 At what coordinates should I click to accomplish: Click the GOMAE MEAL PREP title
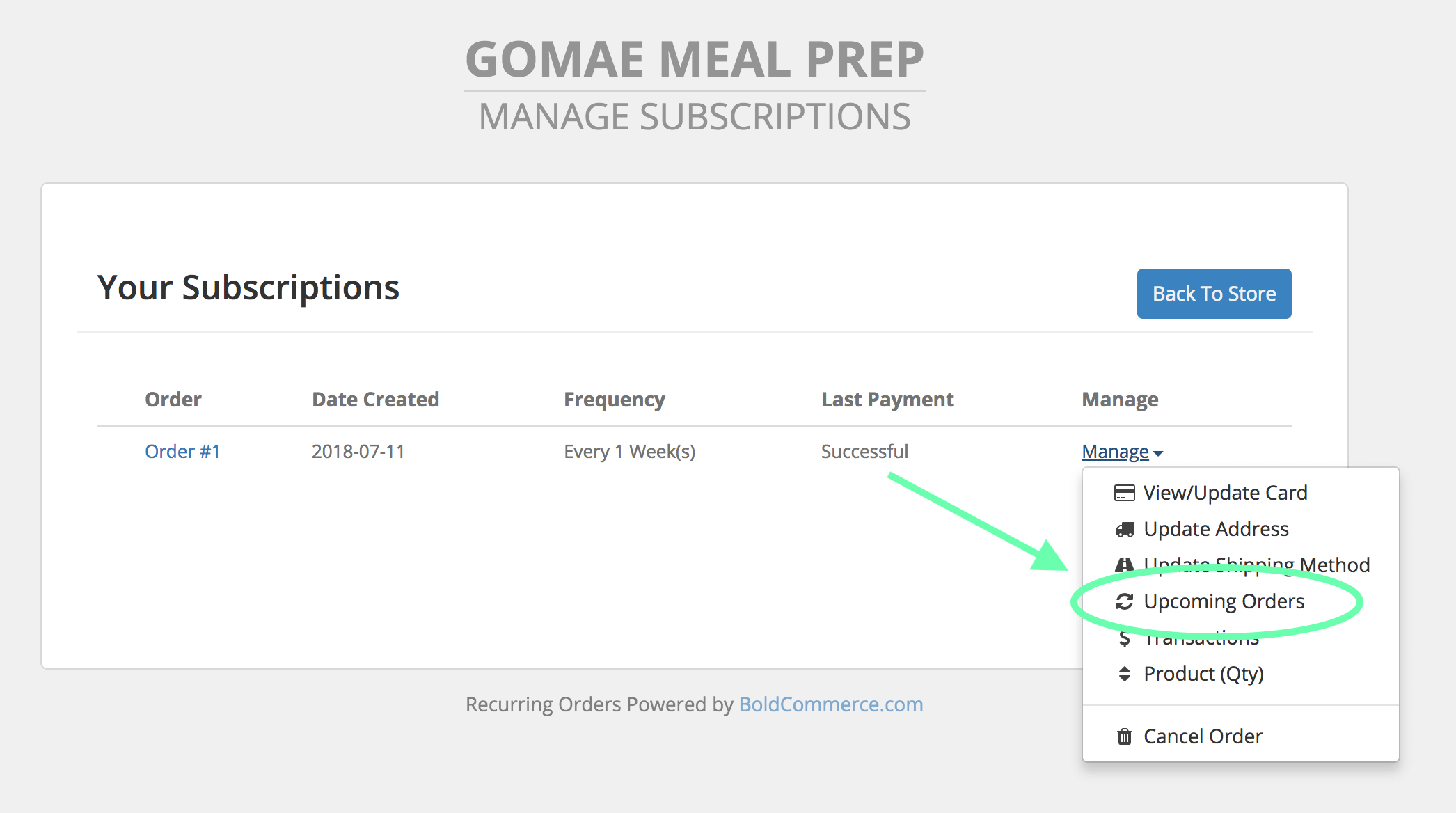click(x=694, y=59)
